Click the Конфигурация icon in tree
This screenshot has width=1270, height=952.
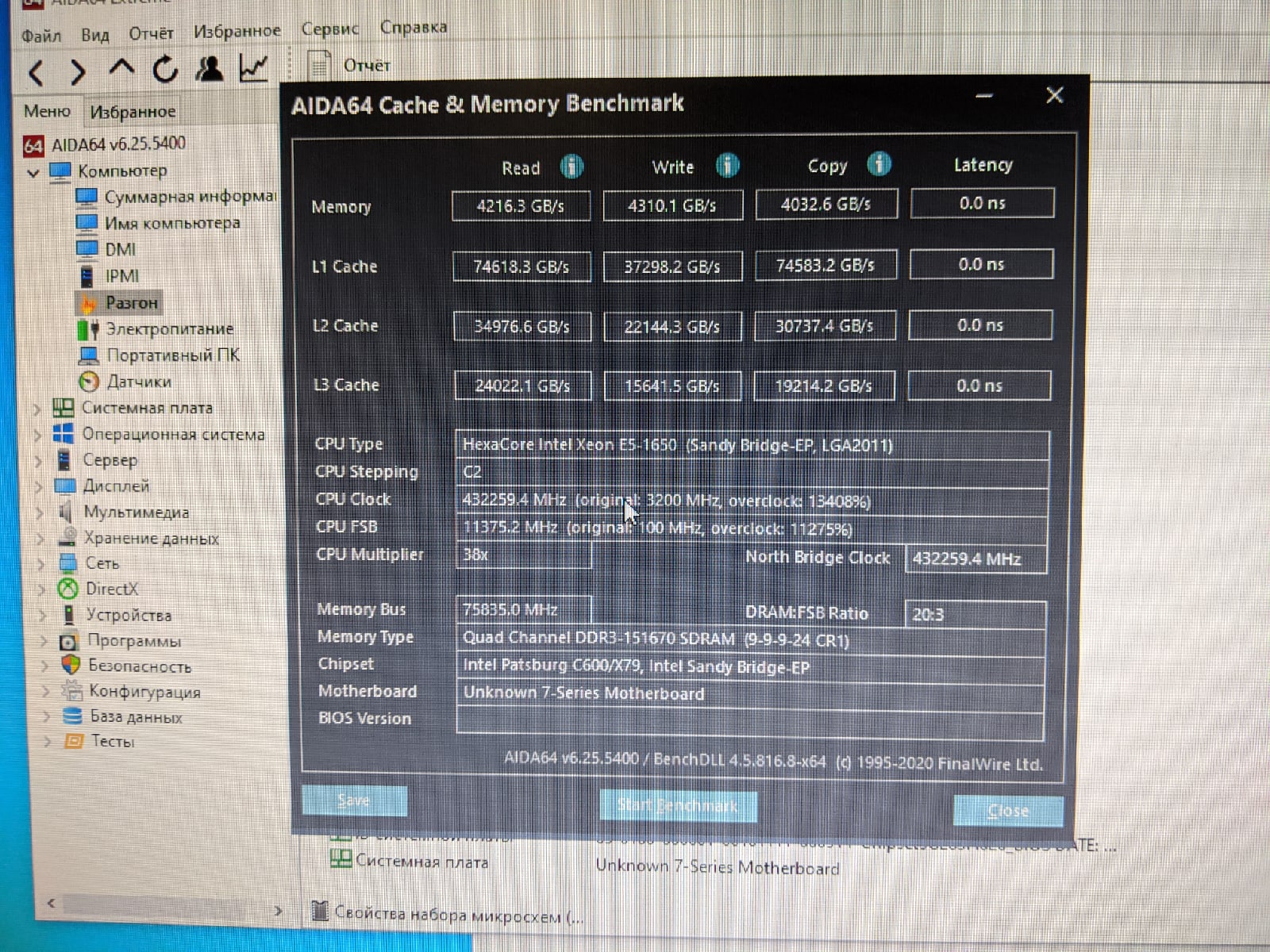coord(71,690)
